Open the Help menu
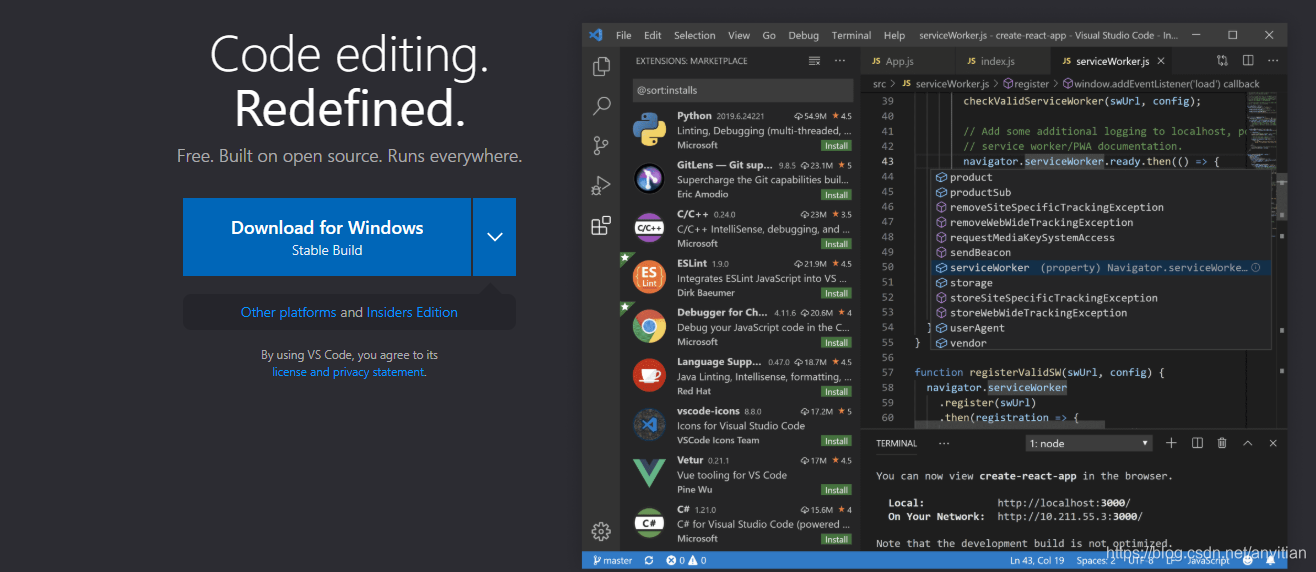The image size is (1316, 572). 894,35
